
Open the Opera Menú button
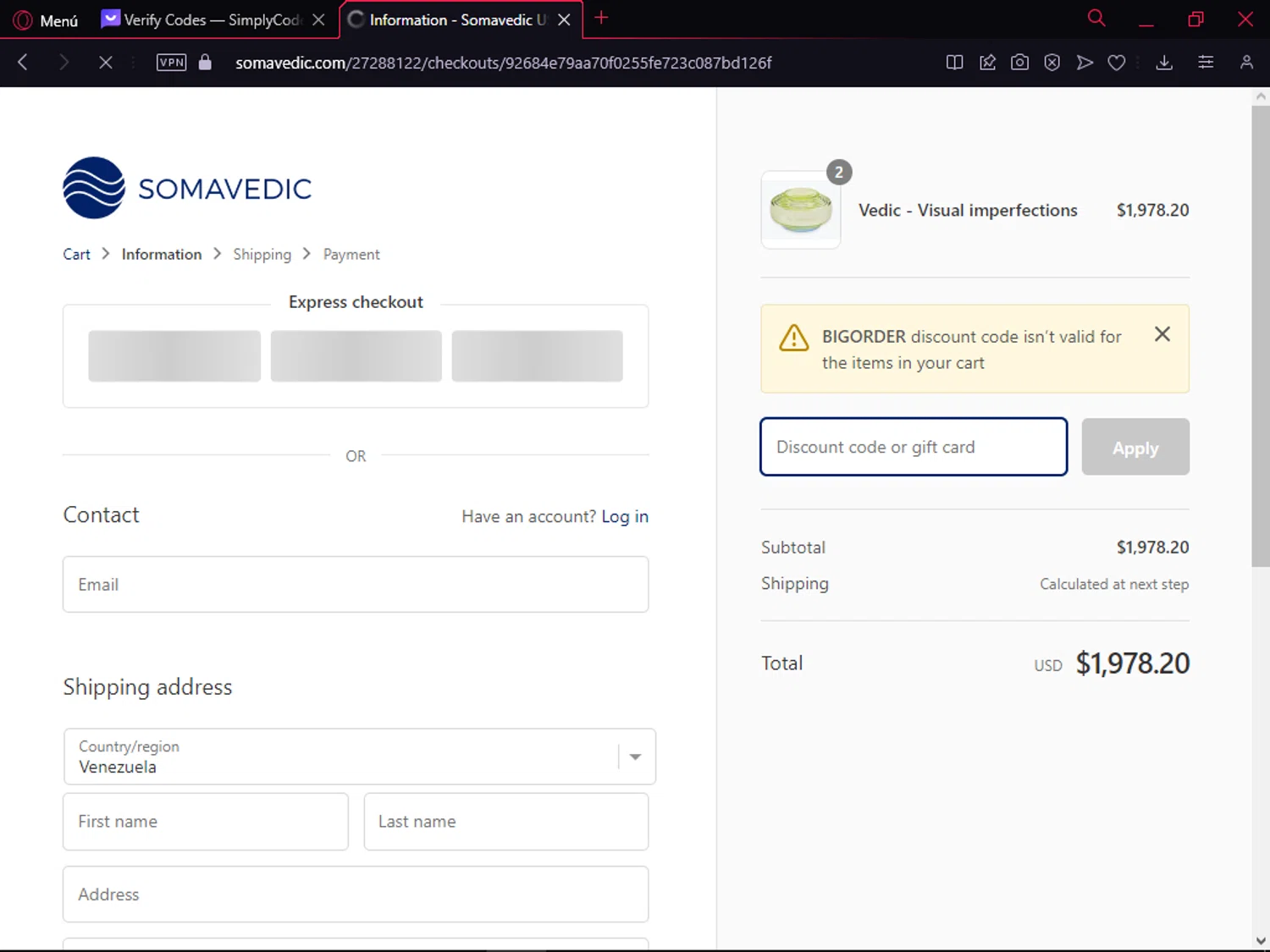coord(46,19)
